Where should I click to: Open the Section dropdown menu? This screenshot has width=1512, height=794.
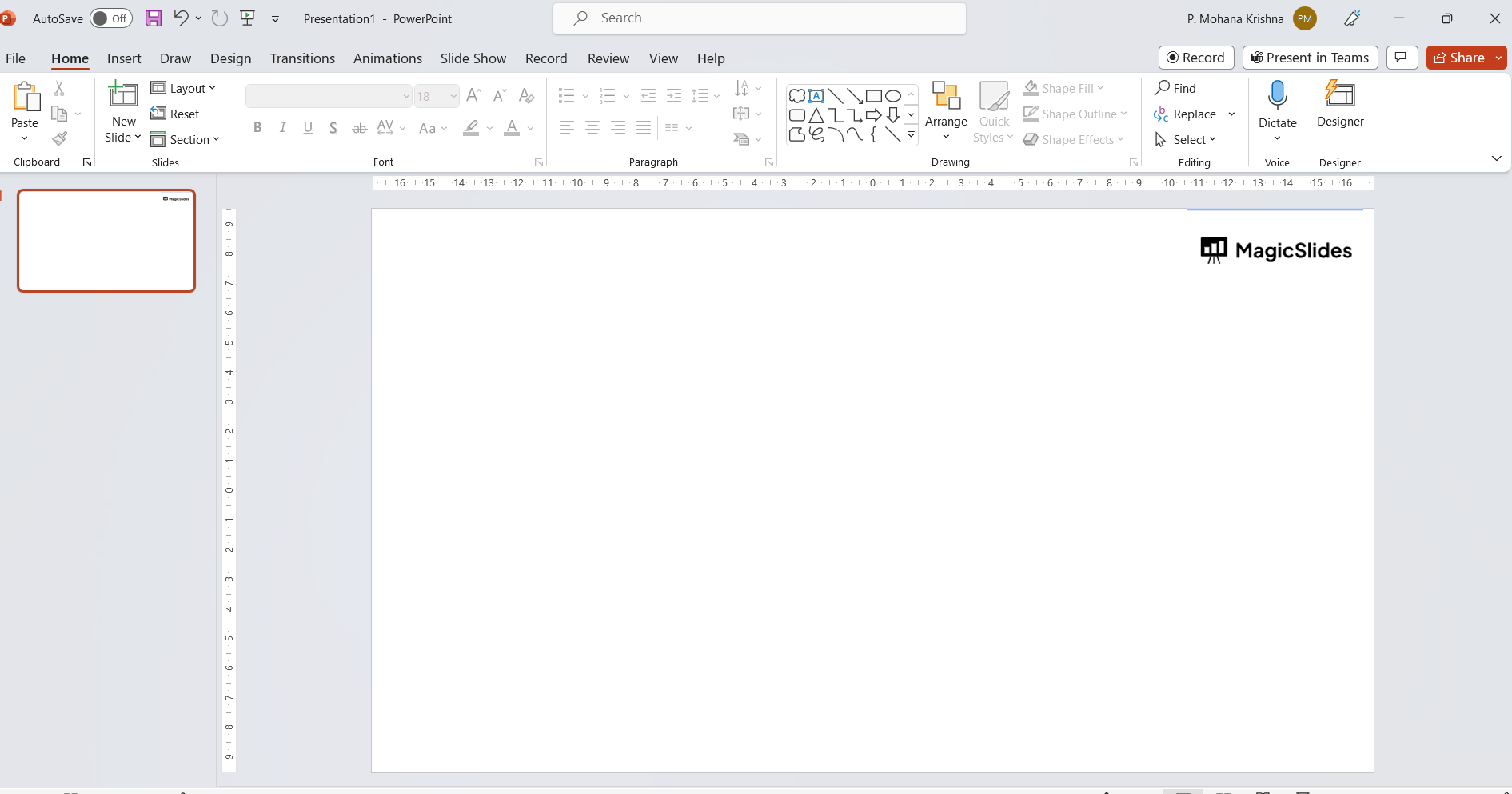pyautogui.click(x=186, y=140)
